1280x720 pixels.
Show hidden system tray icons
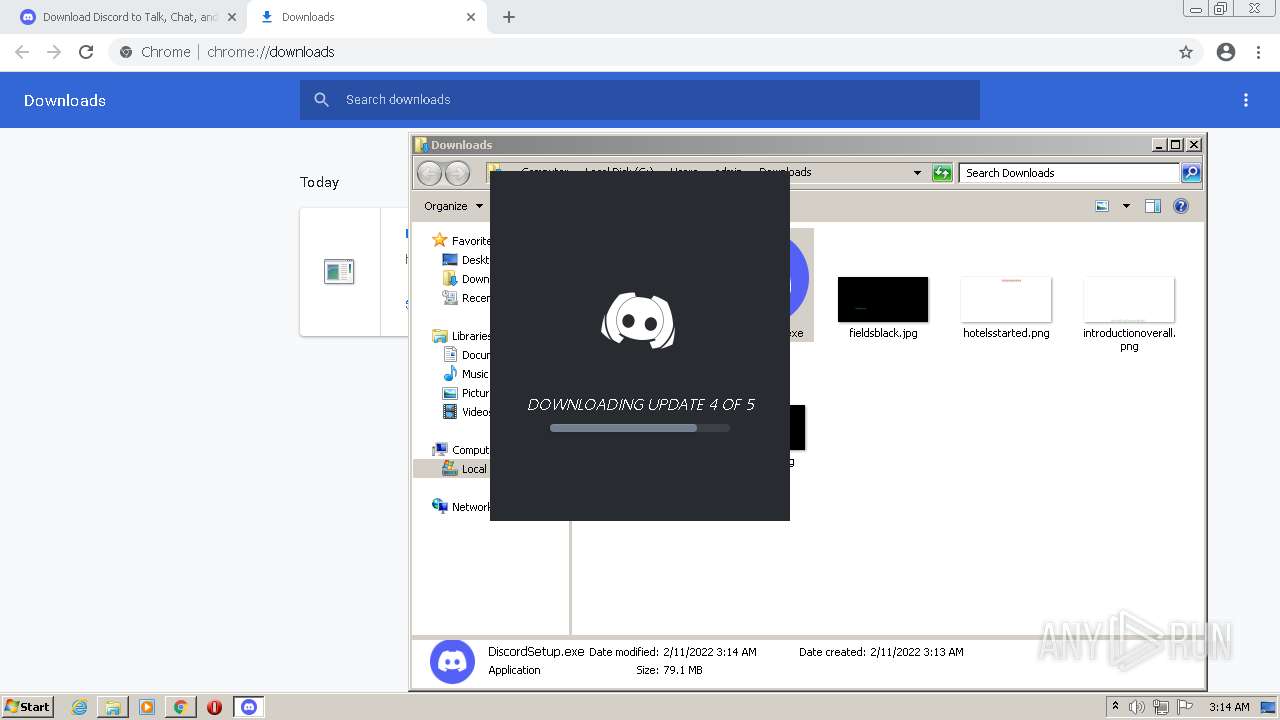(x=1115, y=707)
